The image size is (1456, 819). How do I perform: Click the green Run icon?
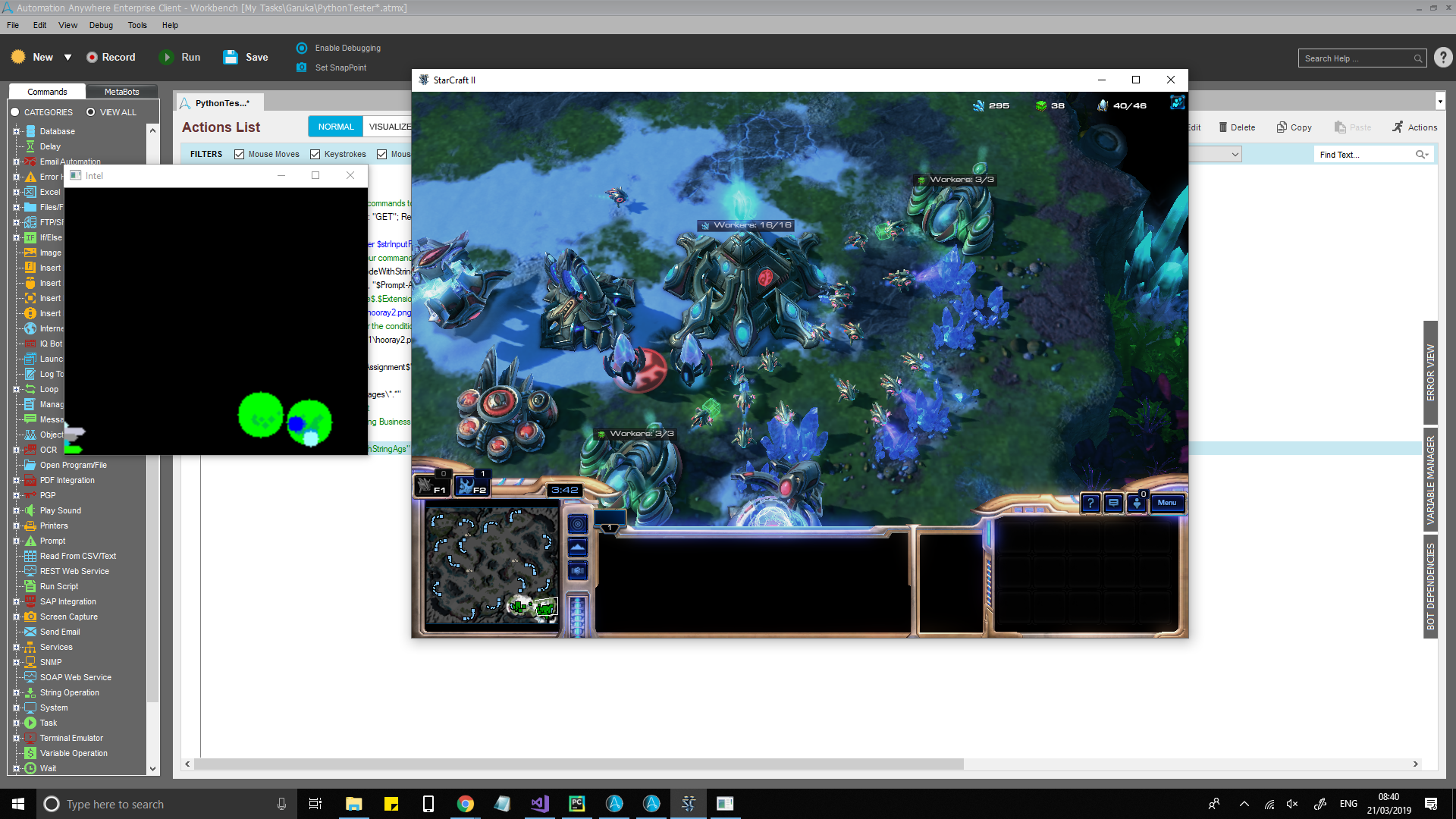[x=166, y=58]
